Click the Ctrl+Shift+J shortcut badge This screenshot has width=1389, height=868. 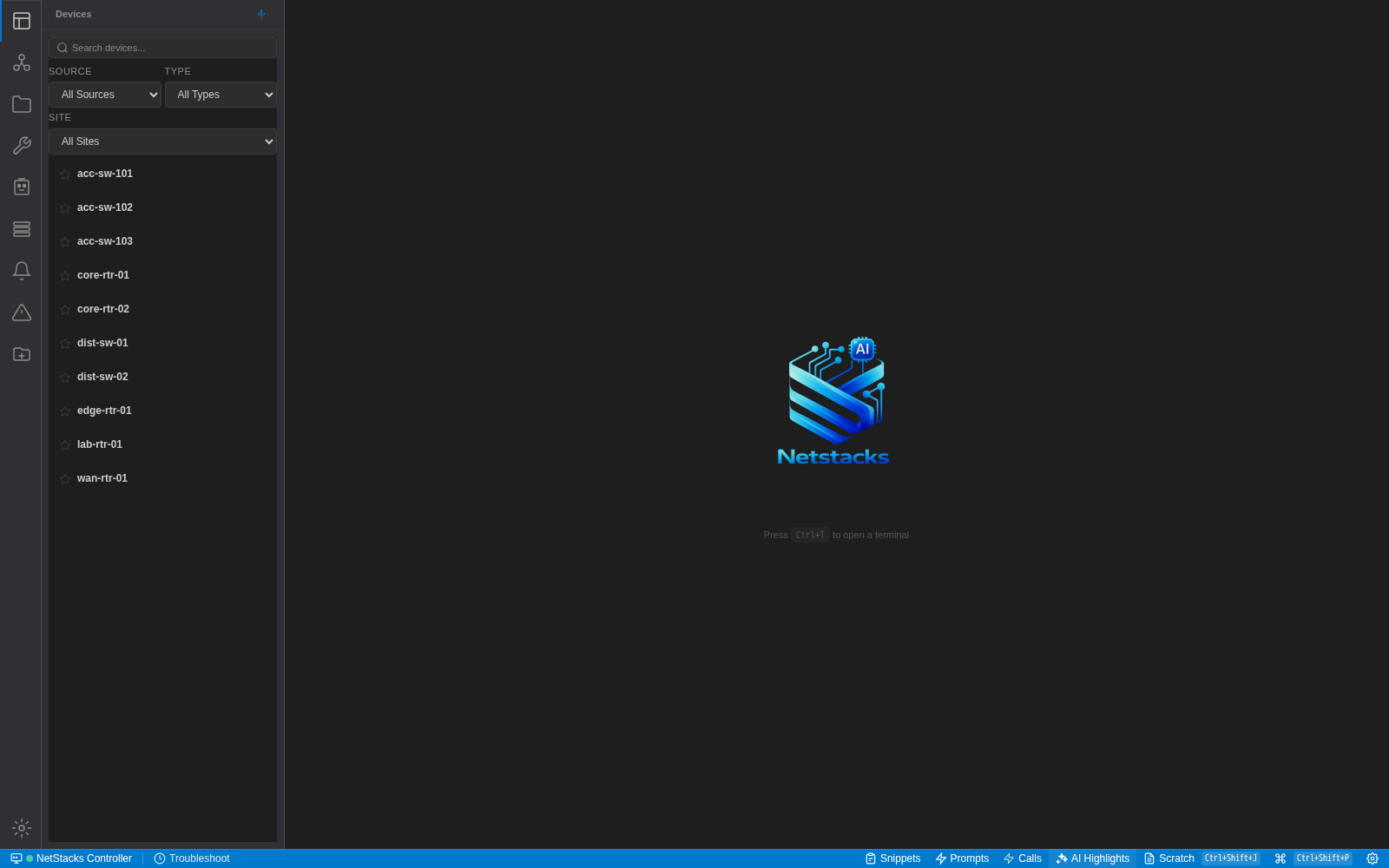[1231, 858]
